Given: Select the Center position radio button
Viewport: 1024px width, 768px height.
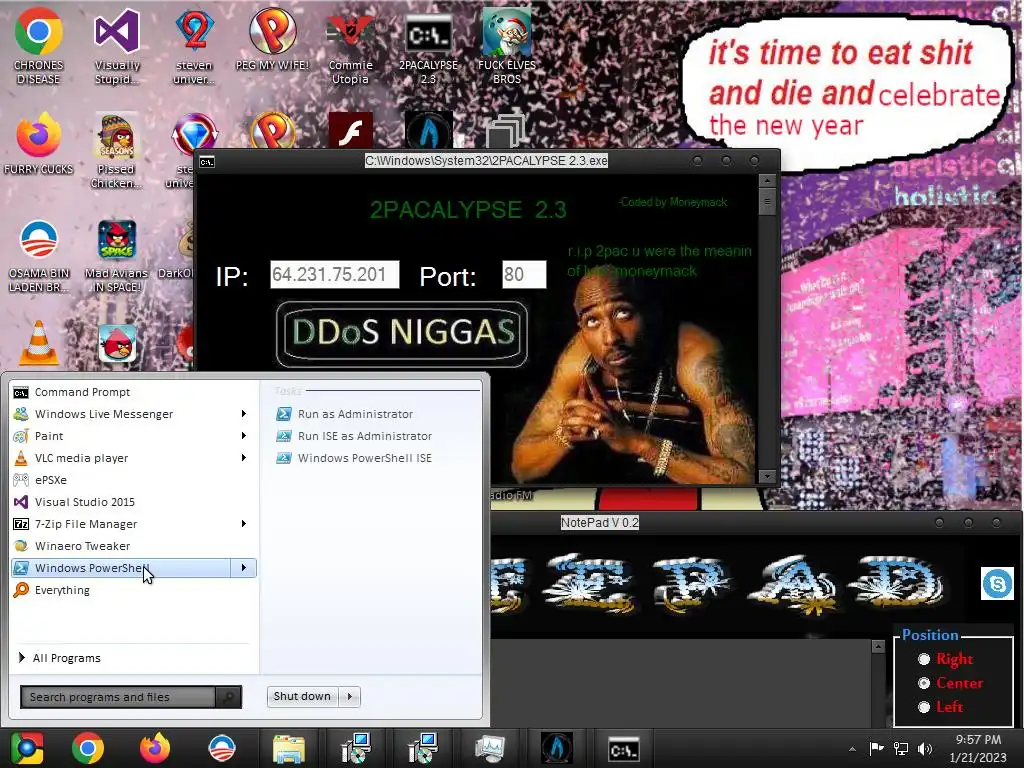Looking at the screenshot, I should [x=924, y=683].
